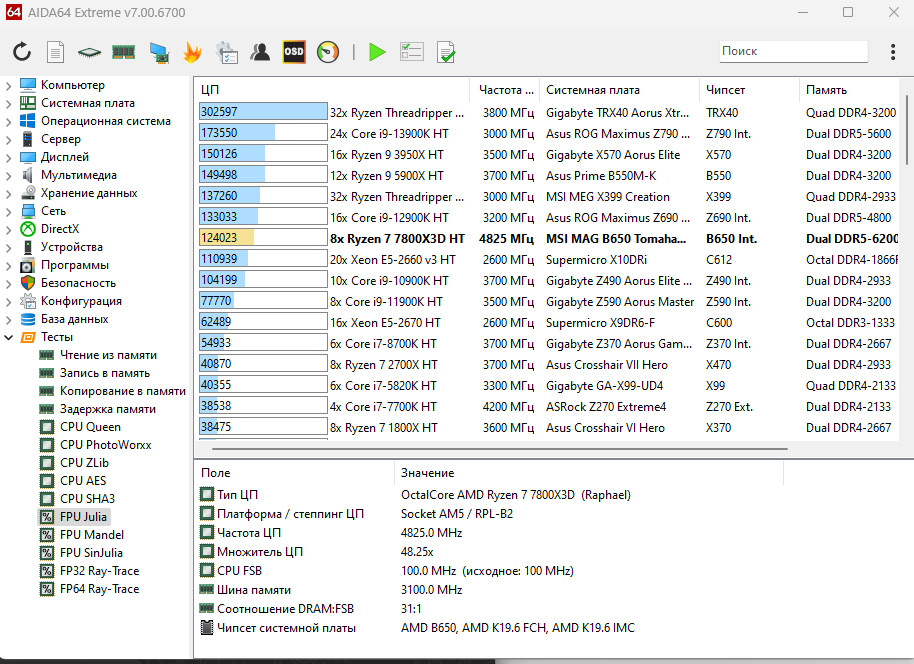Expand the Операционная система node
This screenshot has width=914, height=664.
(8, 122)
